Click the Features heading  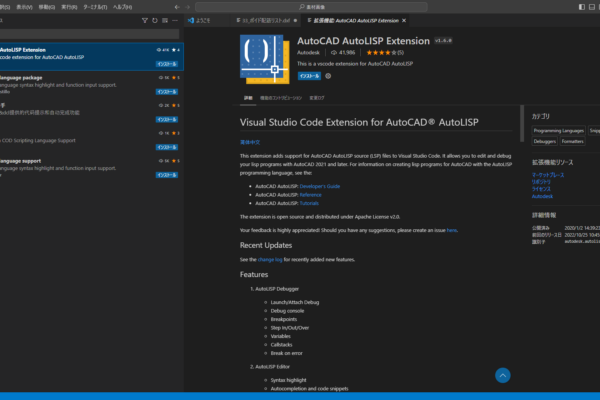pos(254,274)
